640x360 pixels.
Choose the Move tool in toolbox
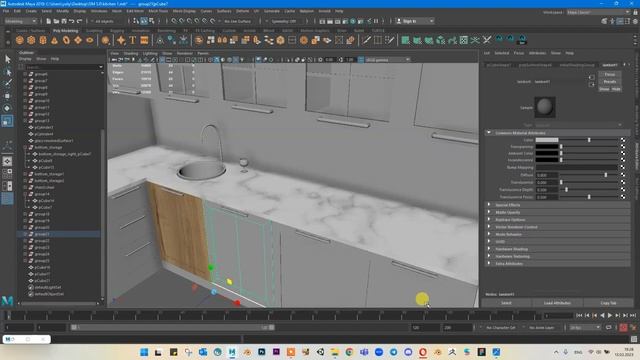tap(7, 96)
